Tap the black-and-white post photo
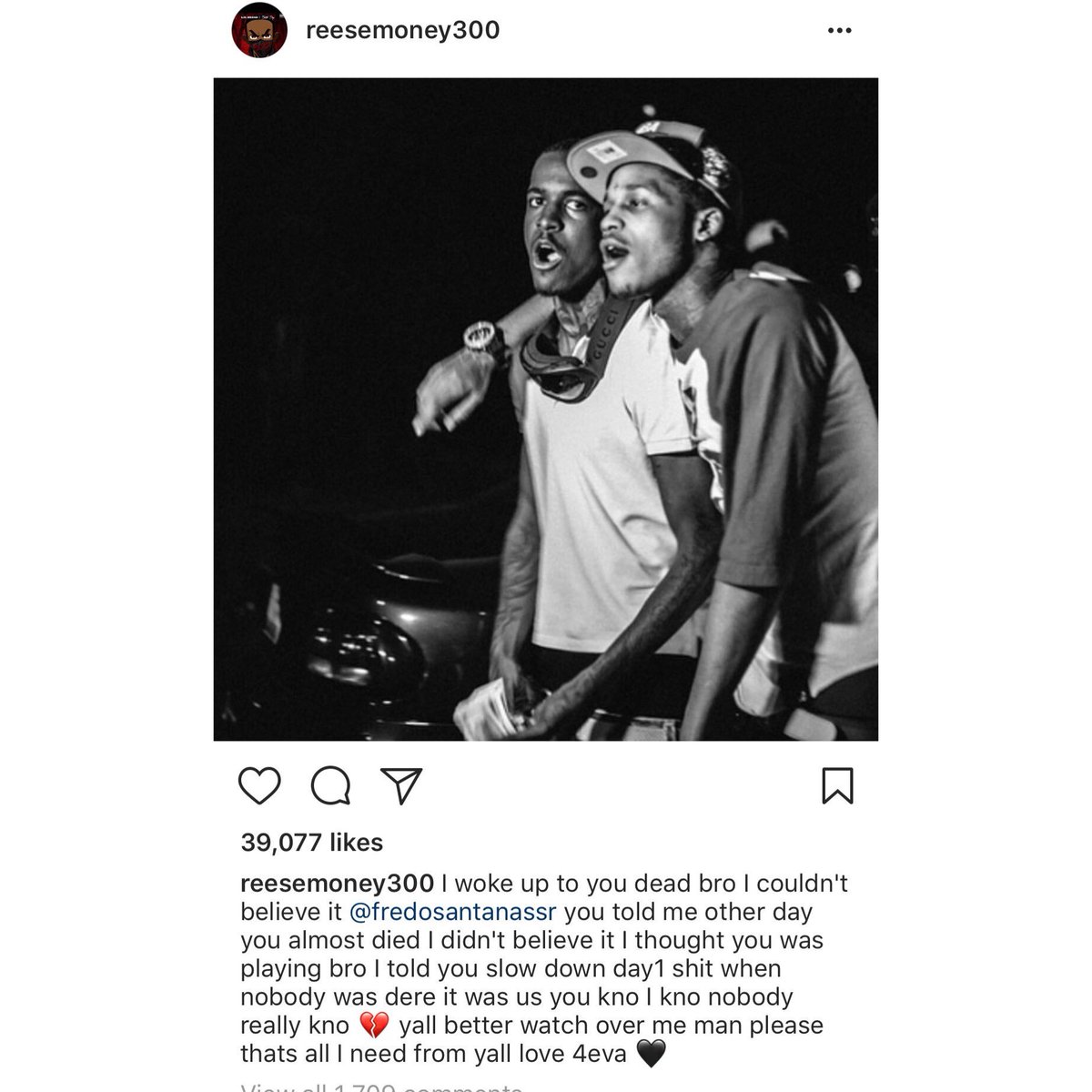 click(x=546, y=409)
